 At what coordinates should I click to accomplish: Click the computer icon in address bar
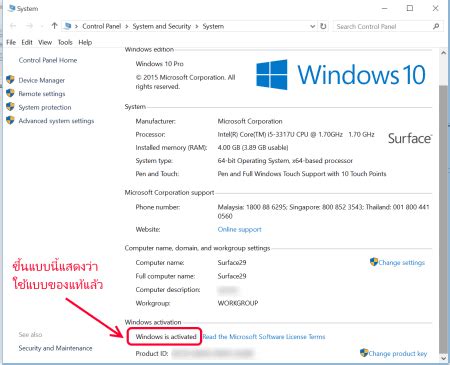coord(68,26)
